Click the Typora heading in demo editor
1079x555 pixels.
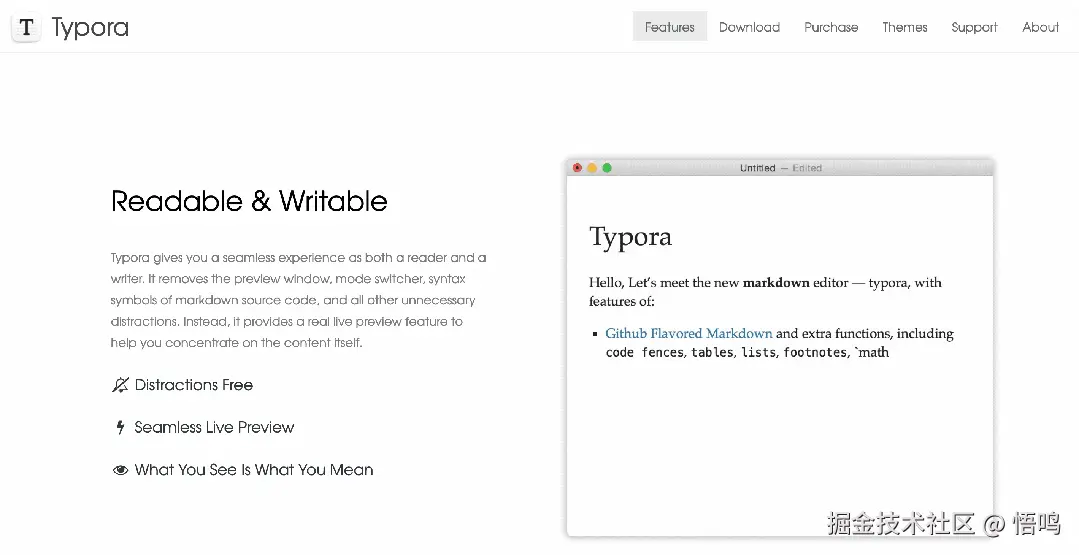[x=630, y=237]
